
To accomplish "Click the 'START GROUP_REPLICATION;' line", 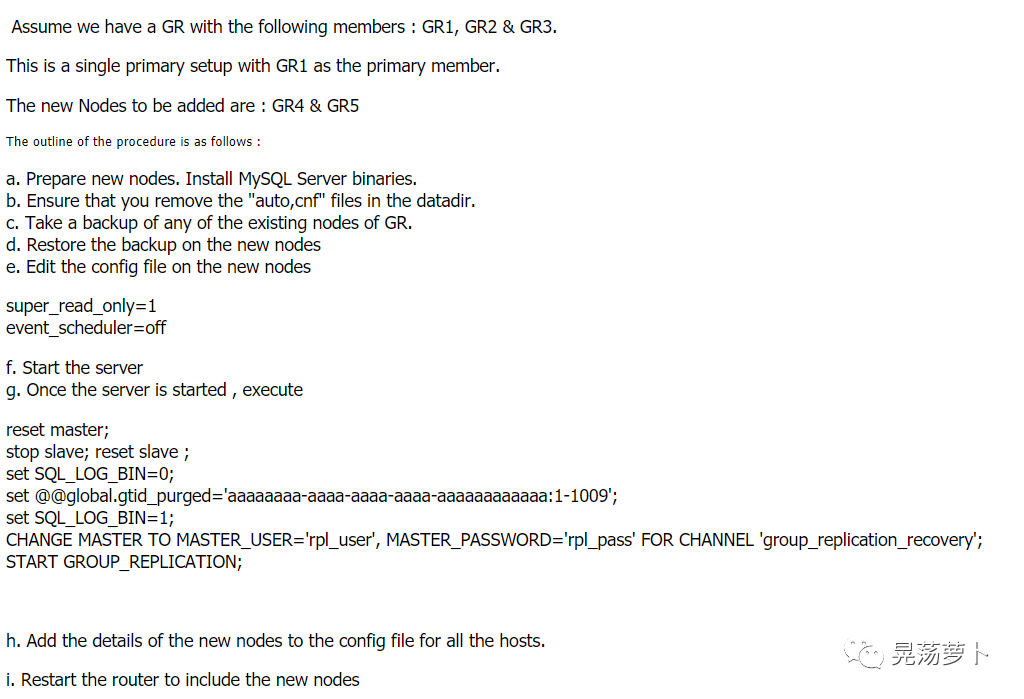I will click(x=124, y=562).
